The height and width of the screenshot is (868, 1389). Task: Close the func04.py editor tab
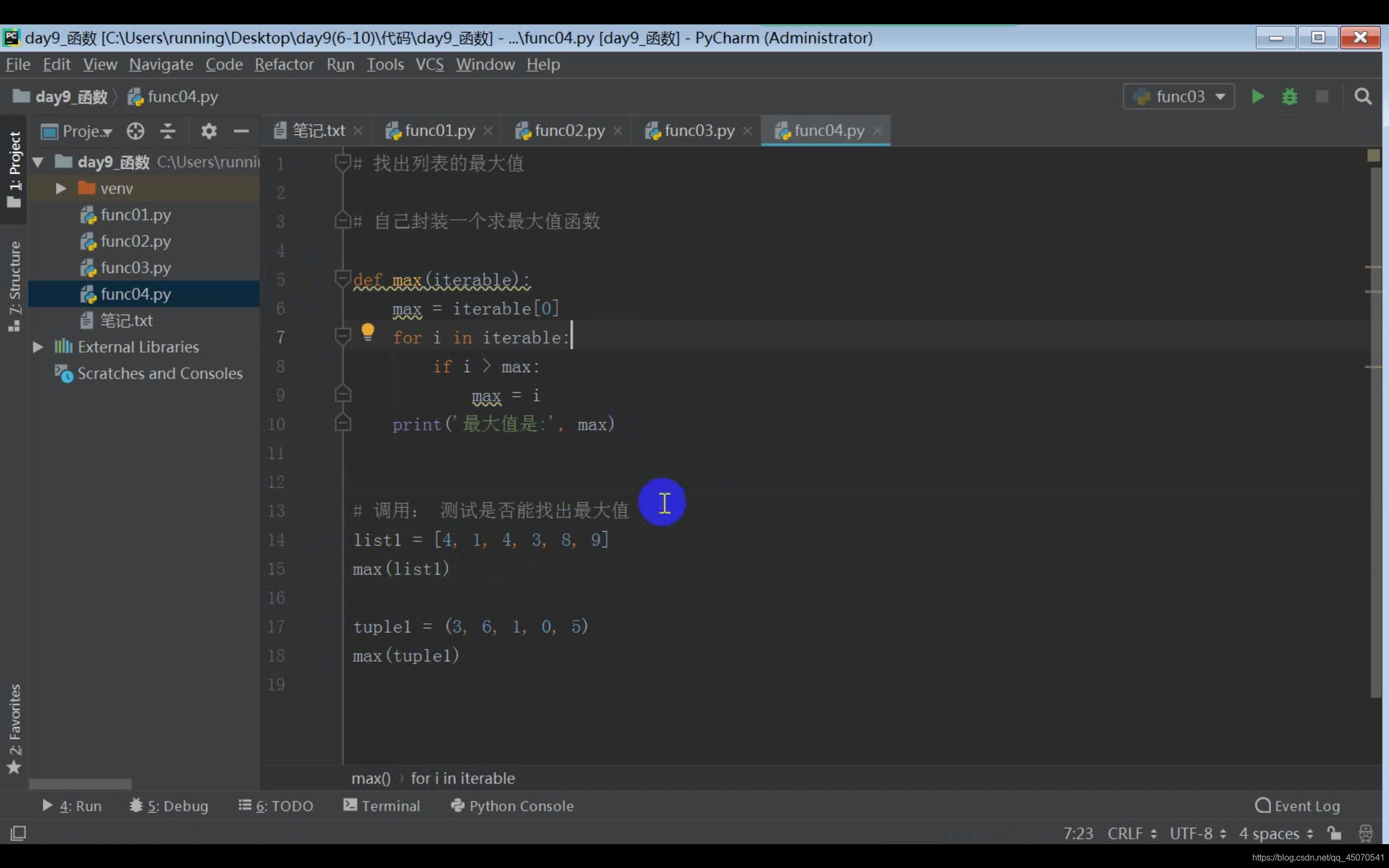(877, 131)
